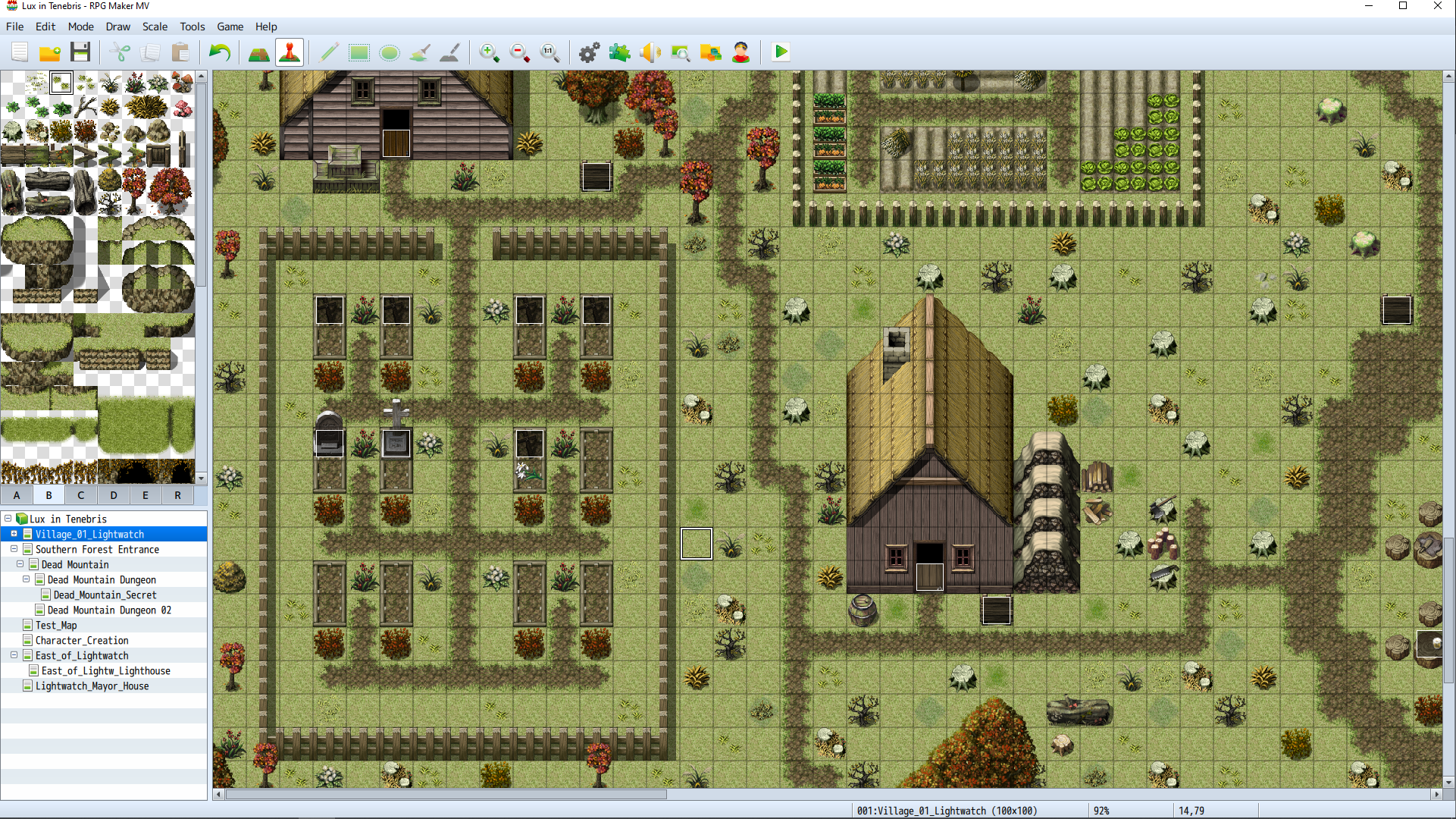Open the Sound Test speaker icon
Viewport: 1456px width, 819px height.
tap(650, 52)
